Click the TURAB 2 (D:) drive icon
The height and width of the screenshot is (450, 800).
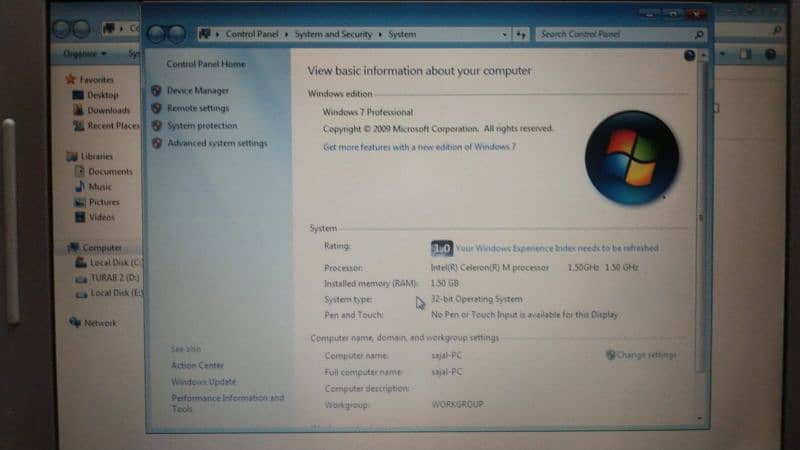pyautogui.click(x=81, y=278)
